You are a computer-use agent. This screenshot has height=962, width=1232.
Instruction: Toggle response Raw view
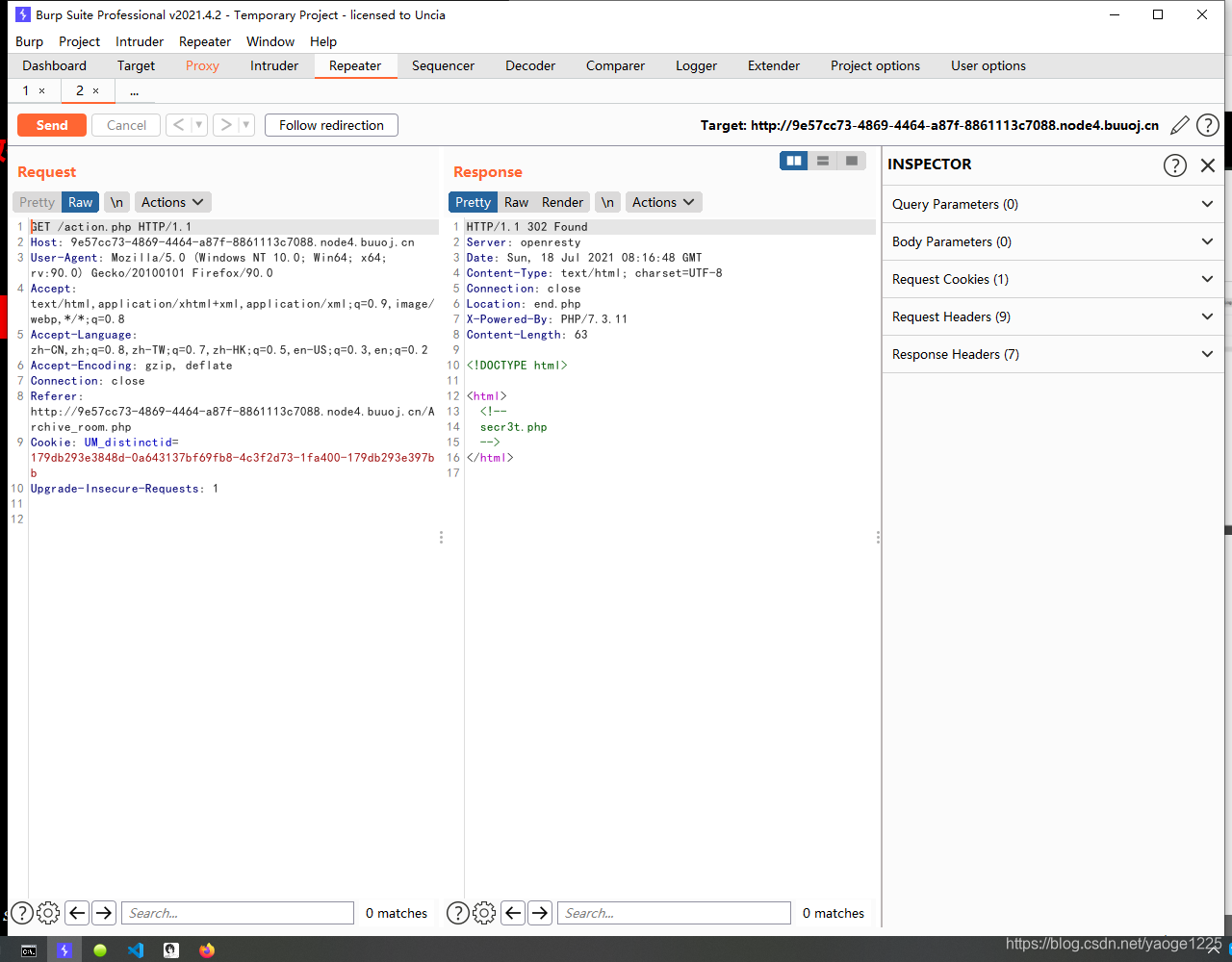tap(517, 202)
